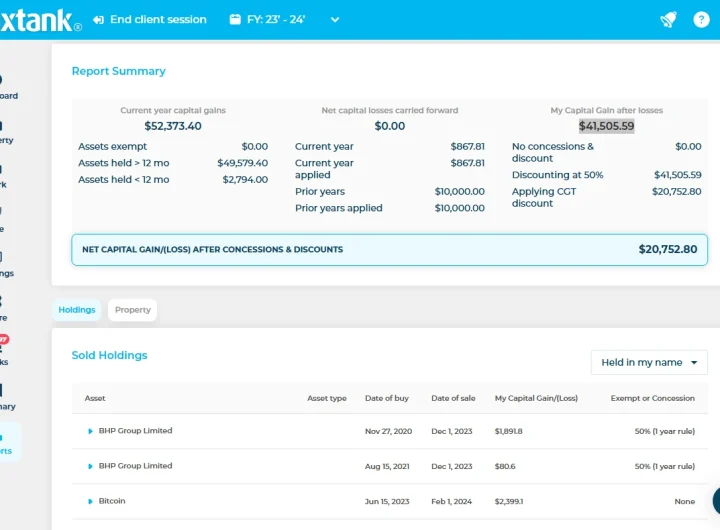Open the Reports item in the left sidebar

coord(5,443)
